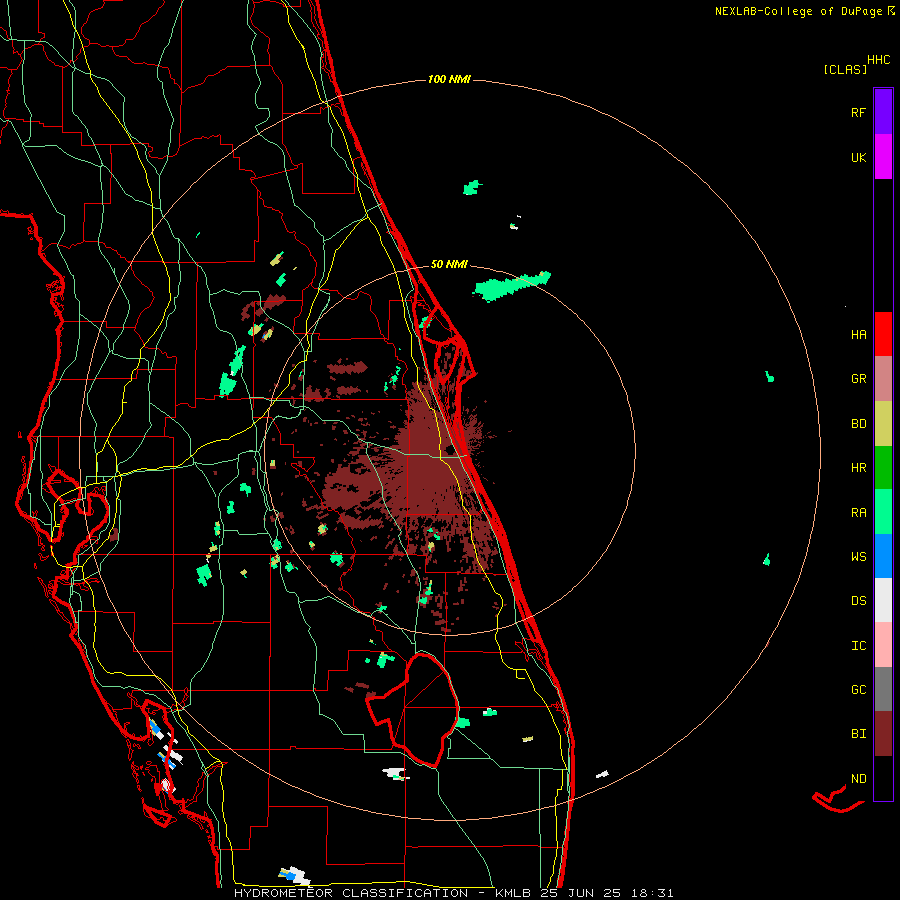Click the magenta UK legend color swatch

coord(883,157)
